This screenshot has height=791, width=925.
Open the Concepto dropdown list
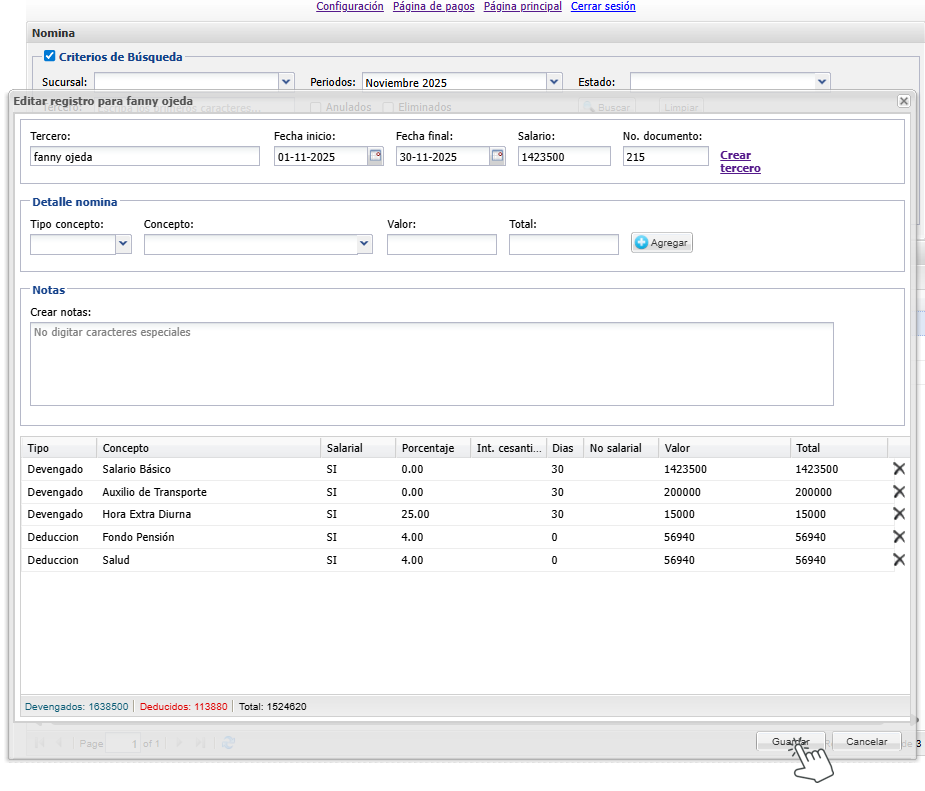[x=364, y=244]
